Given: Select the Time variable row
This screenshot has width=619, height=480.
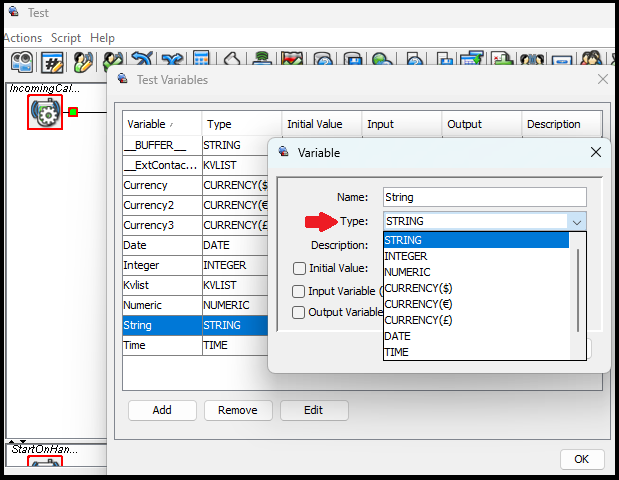Looking at the screenshot, I should coord(195,345).
